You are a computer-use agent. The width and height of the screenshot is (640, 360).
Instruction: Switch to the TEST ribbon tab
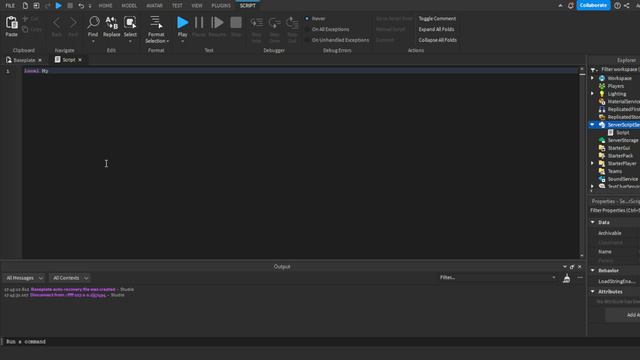(x=177, y=6)
